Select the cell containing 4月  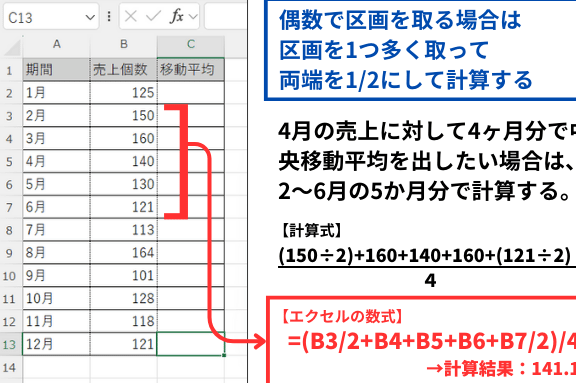pyautogui.click(x=56, y=161)
